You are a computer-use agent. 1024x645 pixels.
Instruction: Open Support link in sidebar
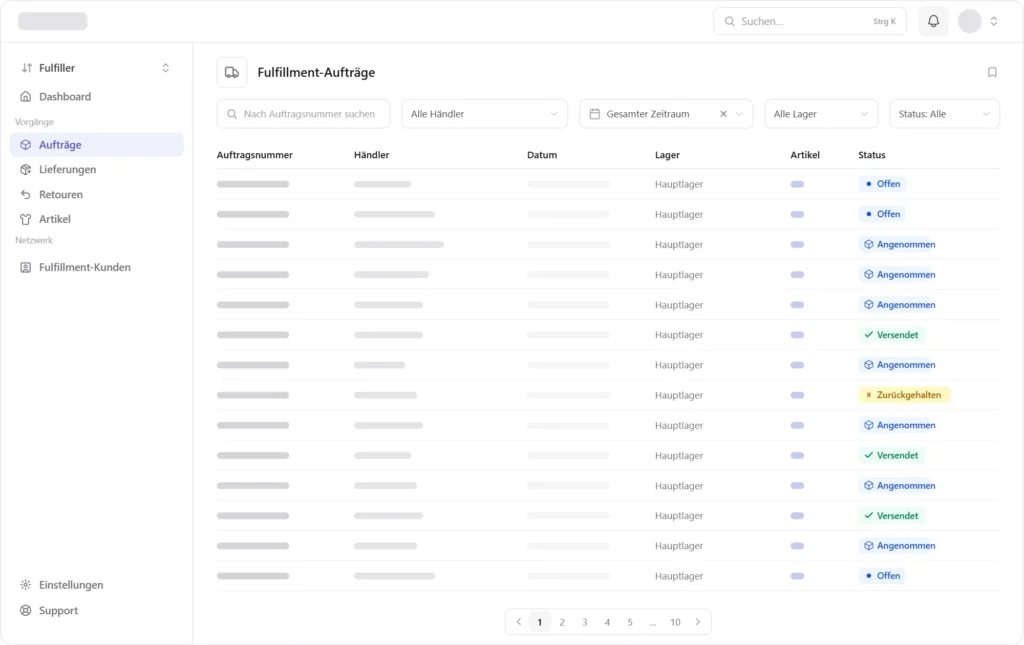click(x=95, y=610)
